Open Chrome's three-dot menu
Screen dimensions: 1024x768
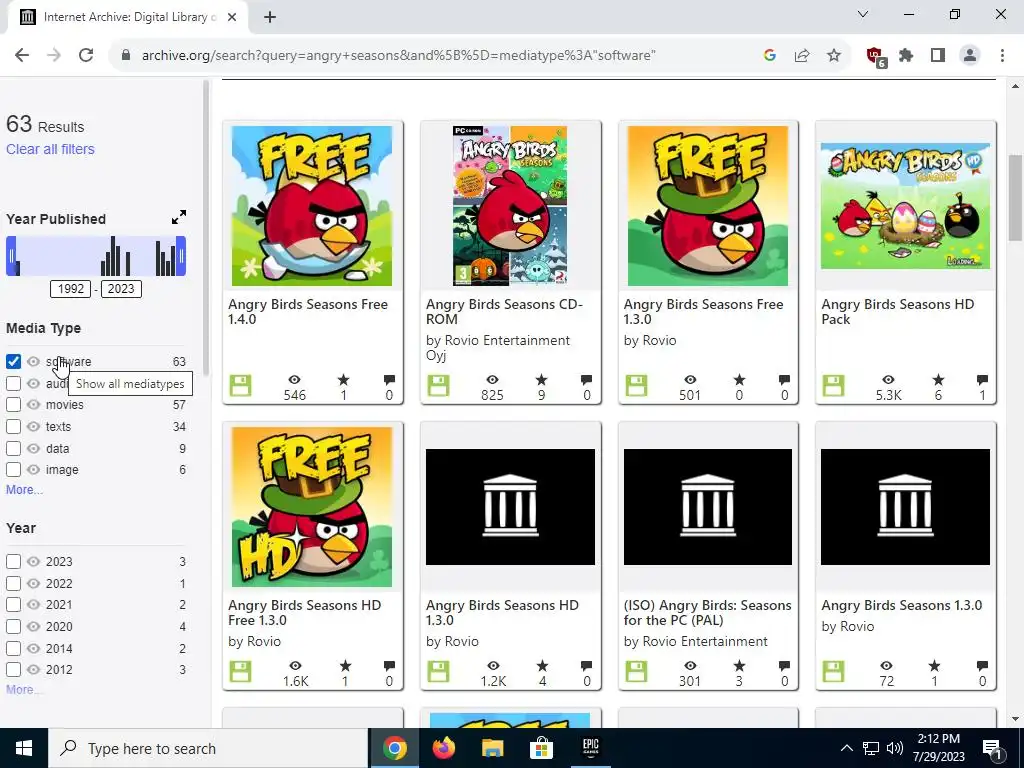(x=1002, y=56)
